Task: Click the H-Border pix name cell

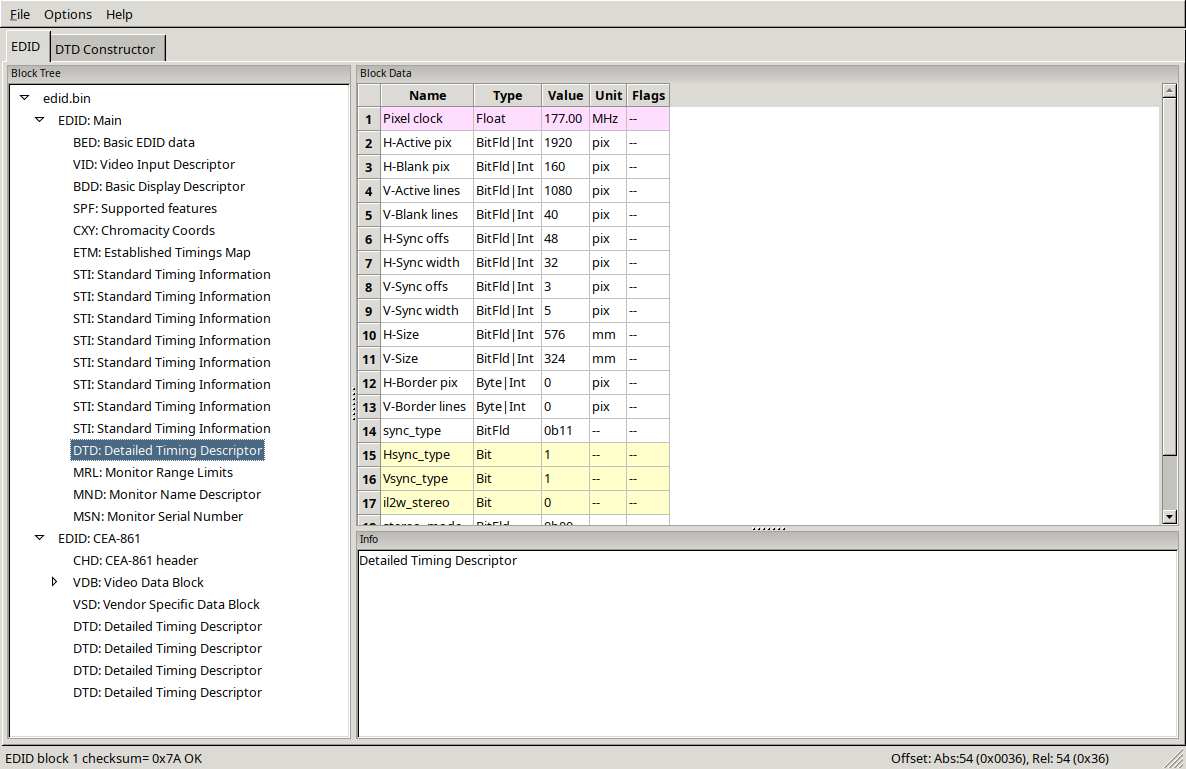Action: tap(427, 383)
